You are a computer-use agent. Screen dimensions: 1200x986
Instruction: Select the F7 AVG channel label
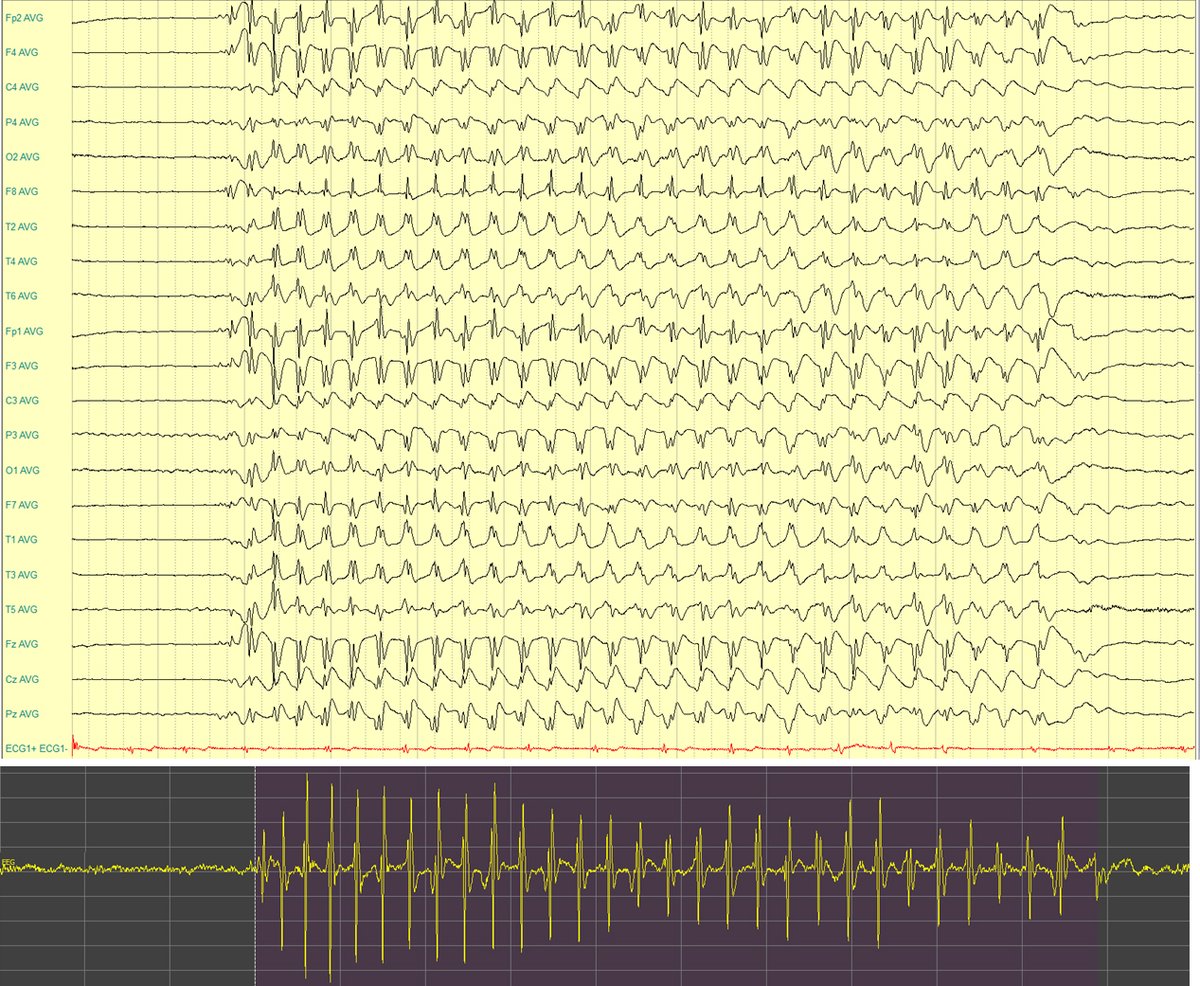(22, 505)
